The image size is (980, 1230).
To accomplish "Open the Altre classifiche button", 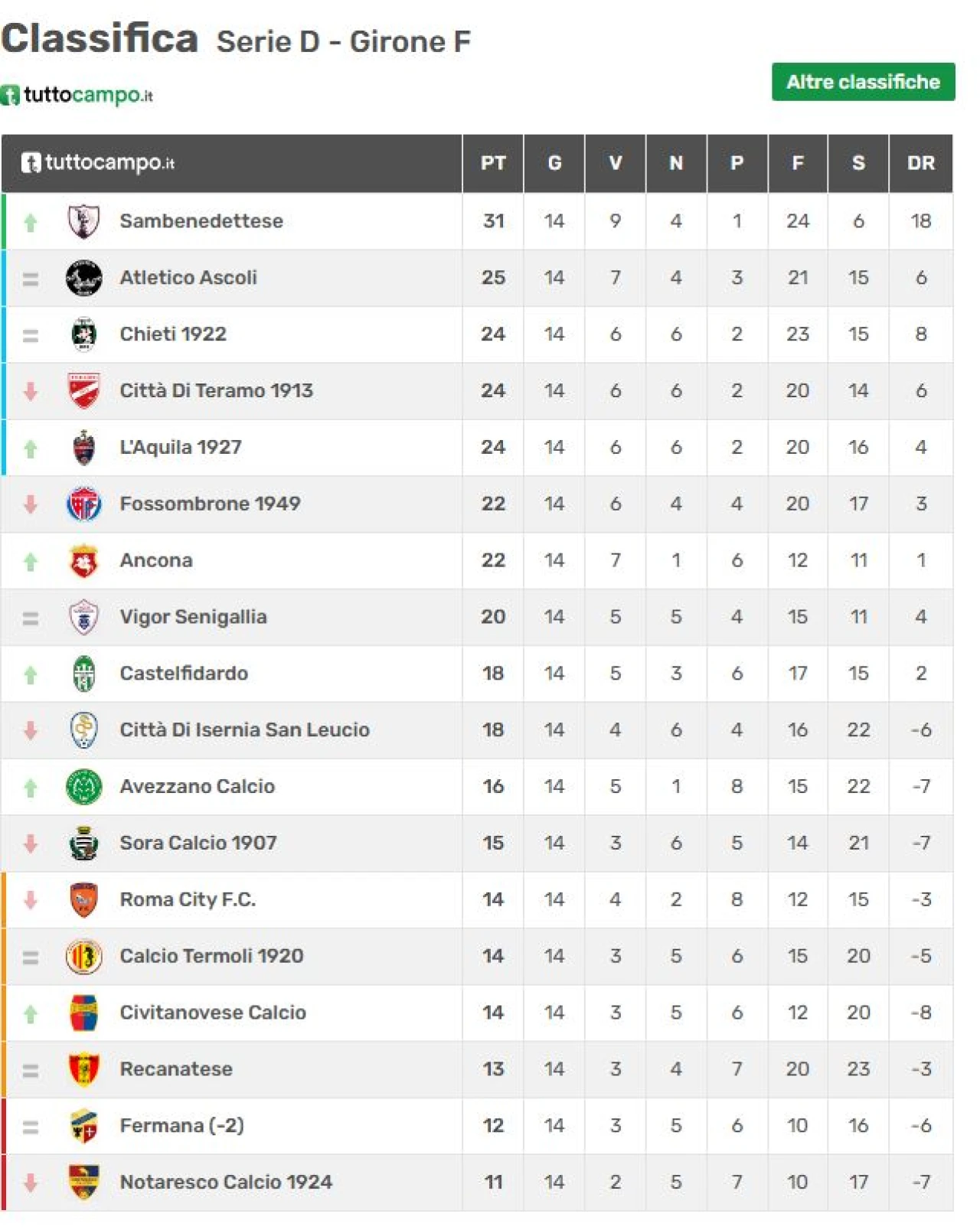I will (x=863, y=82).
